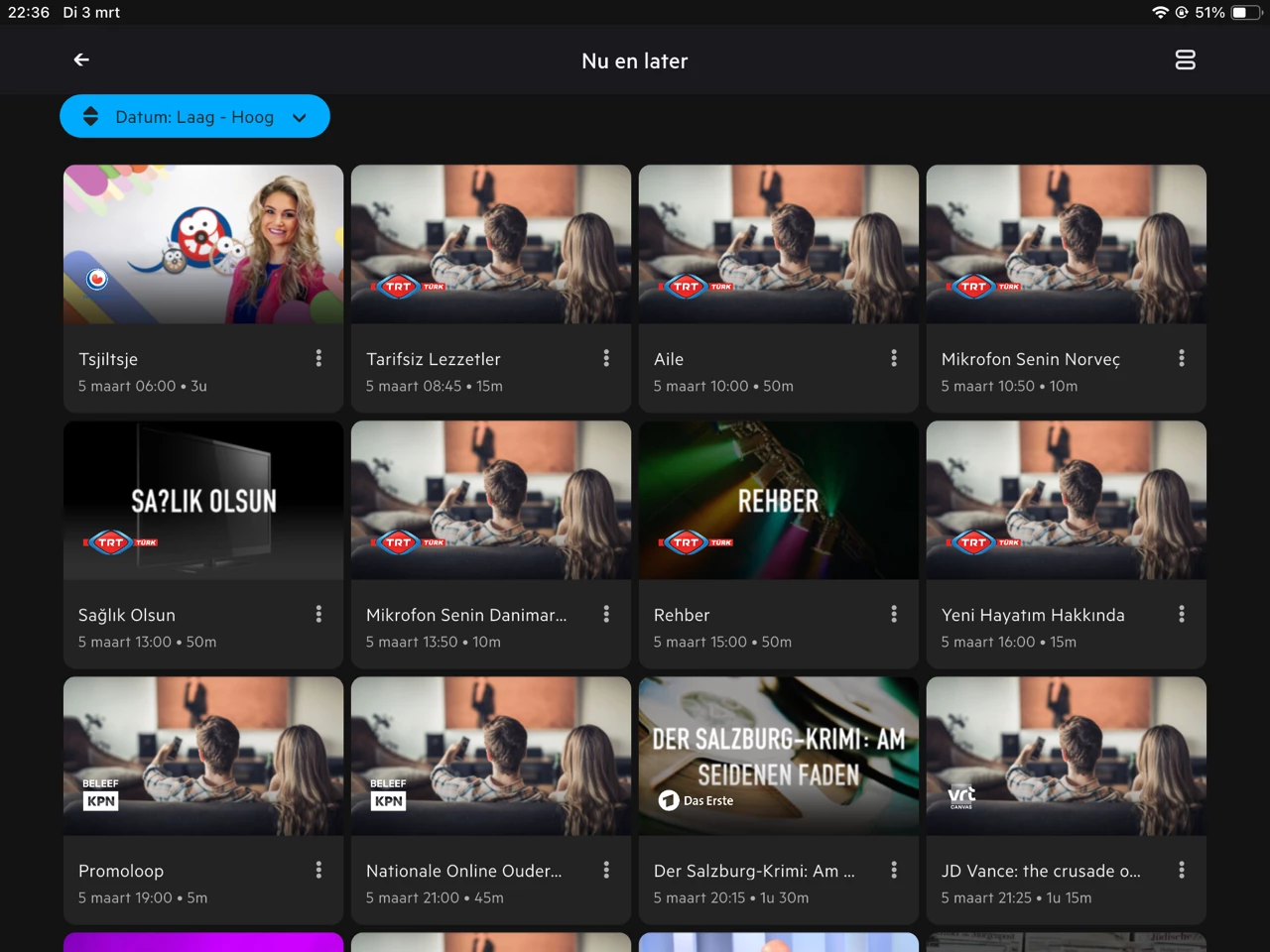1270x952 pixels.
Task: Tap the battery indicator in status bar
Action: point(1244,12)
